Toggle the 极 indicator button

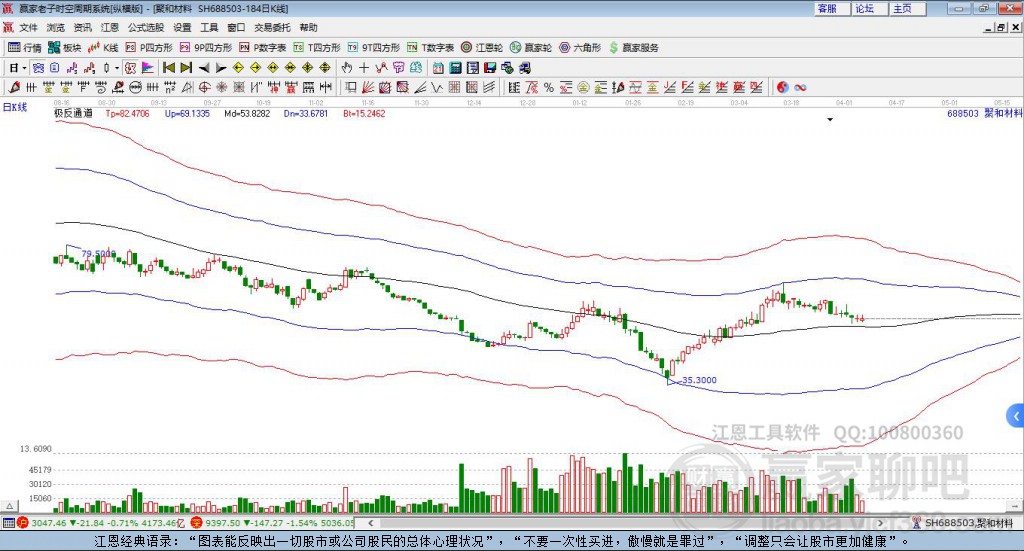[x=130, y=68]
